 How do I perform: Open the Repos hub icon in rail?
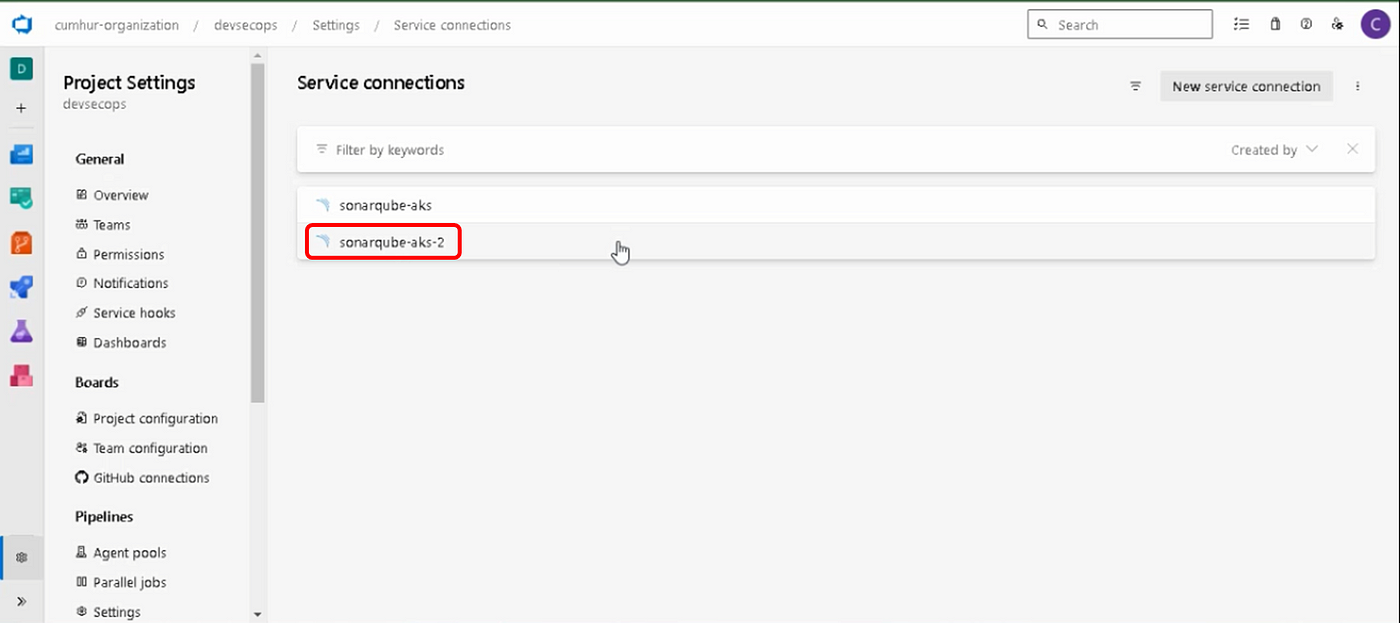coord(21,242)
